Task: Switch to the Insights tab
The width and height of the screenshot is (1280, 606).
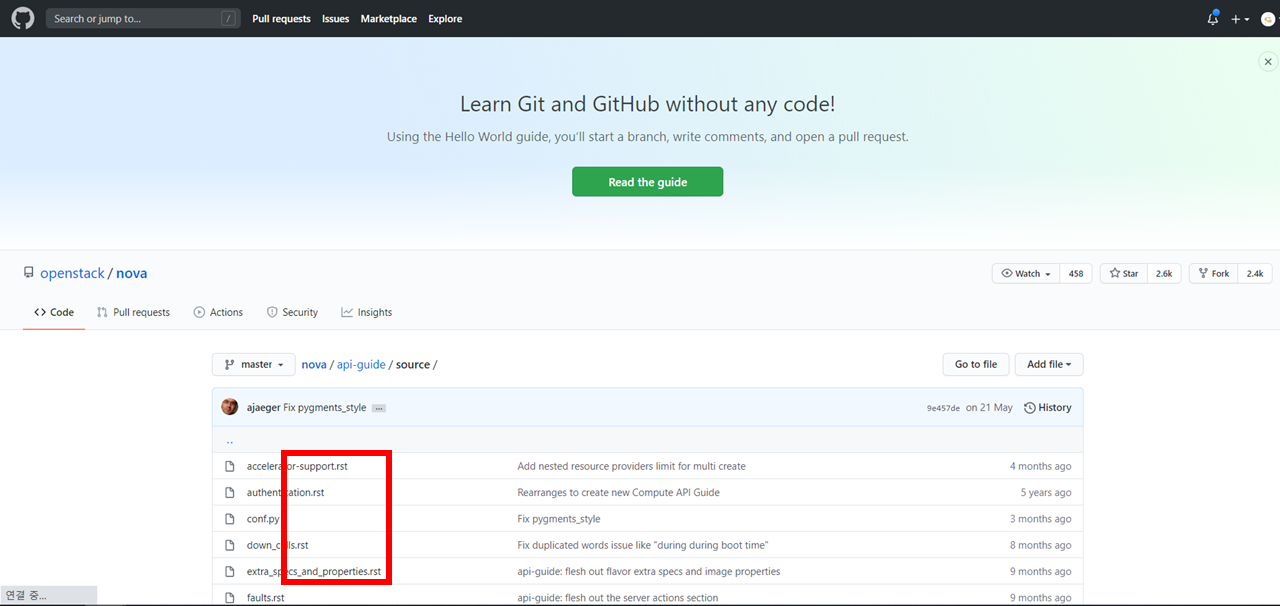Action: pos(366,312)
